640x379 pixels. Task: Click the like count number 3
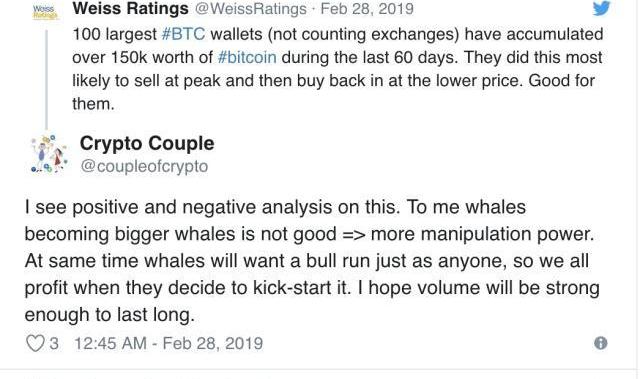(54, 344)
